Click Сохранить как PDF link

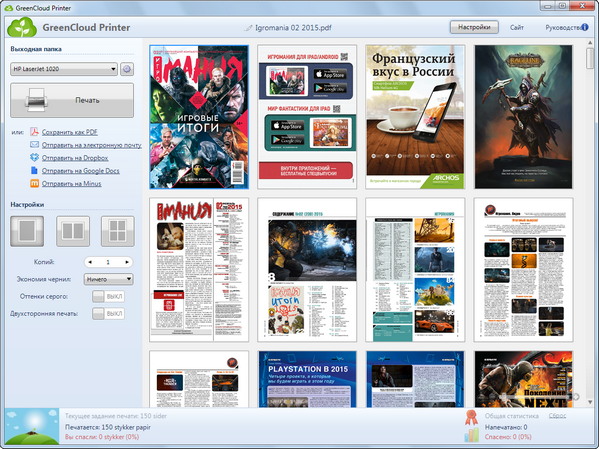pyautogui.click(x=70, y=132)
